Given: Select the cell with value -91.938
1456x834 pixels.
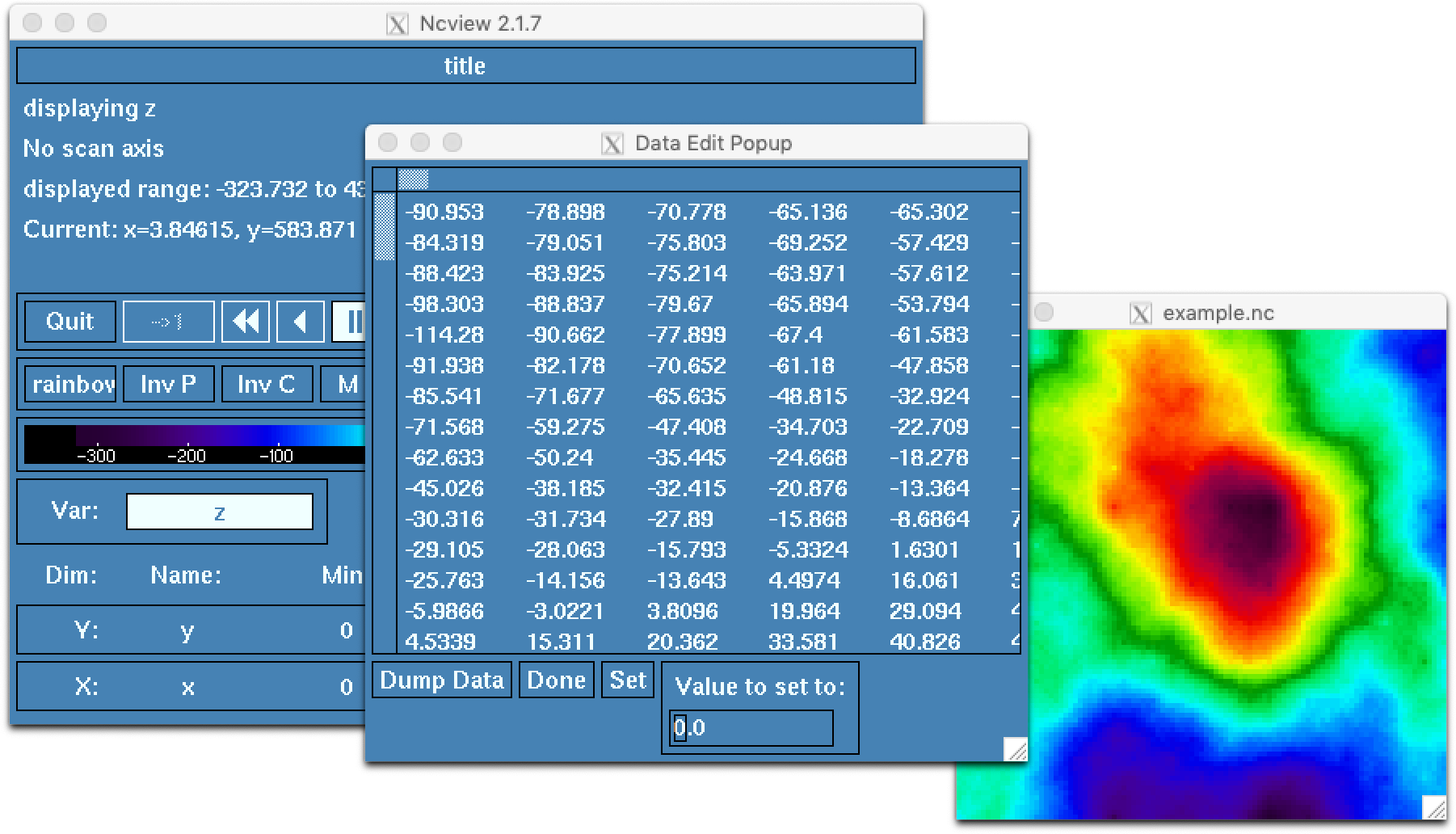Looking at the screenshot, I should tap(444, 365).
